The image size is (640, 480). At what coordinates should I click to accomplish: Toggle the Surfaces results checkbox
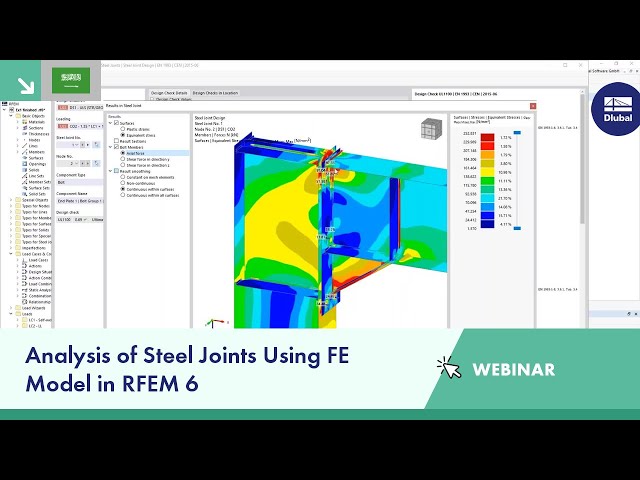coord(116,123)
